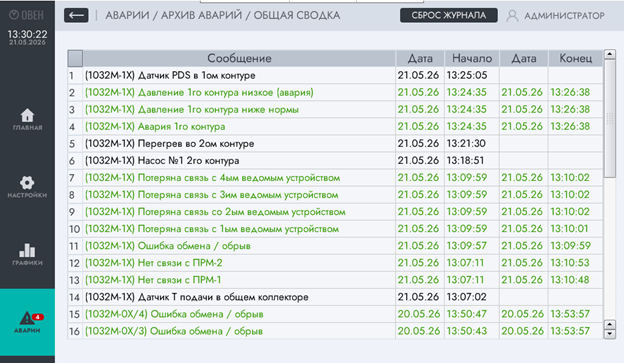Select 'Потеряна связь с 3им ведомым устройством'

click(x=335, y=195)
